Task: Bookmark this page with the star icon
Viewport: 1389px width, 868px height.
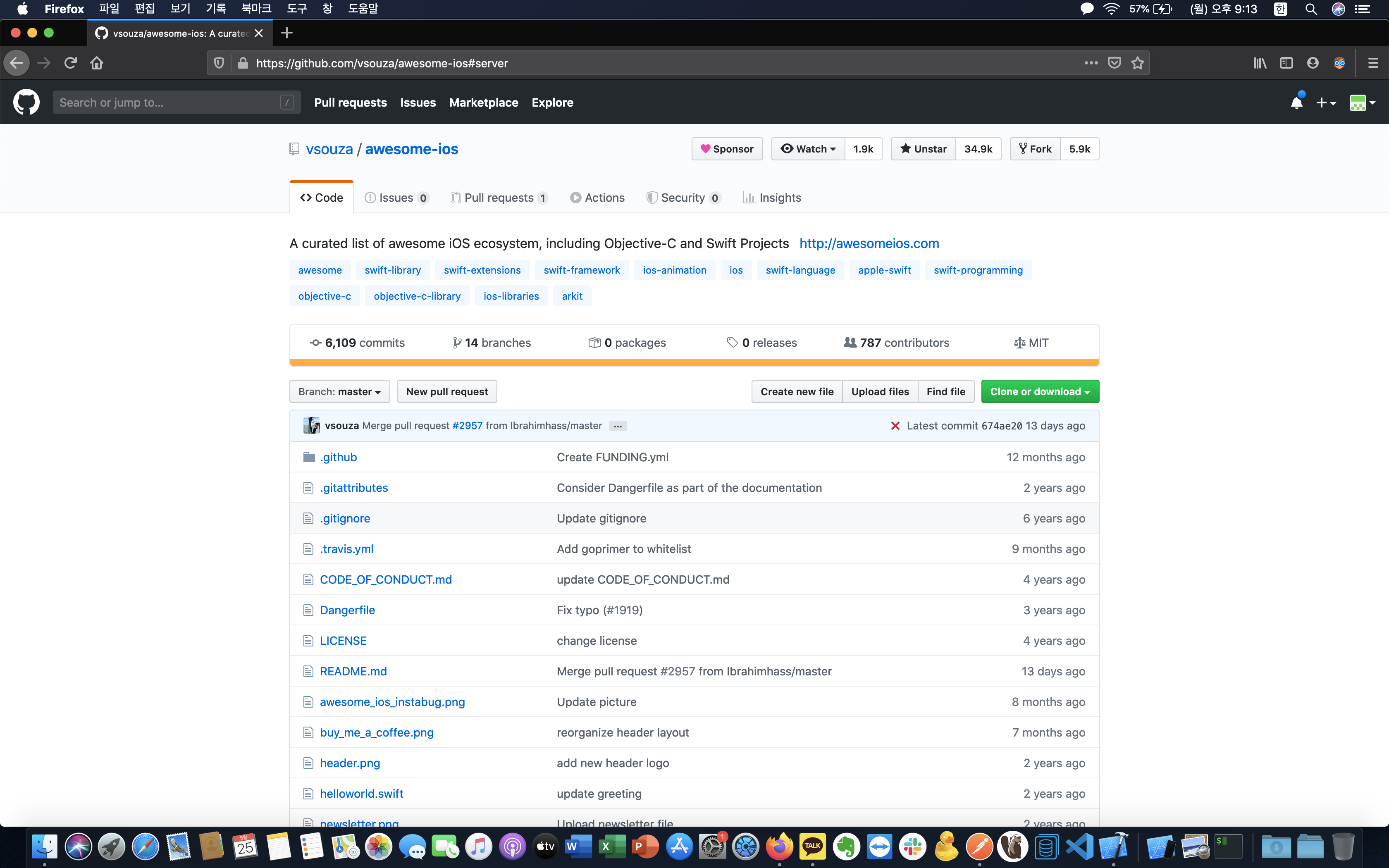Action: [1137, 62]
